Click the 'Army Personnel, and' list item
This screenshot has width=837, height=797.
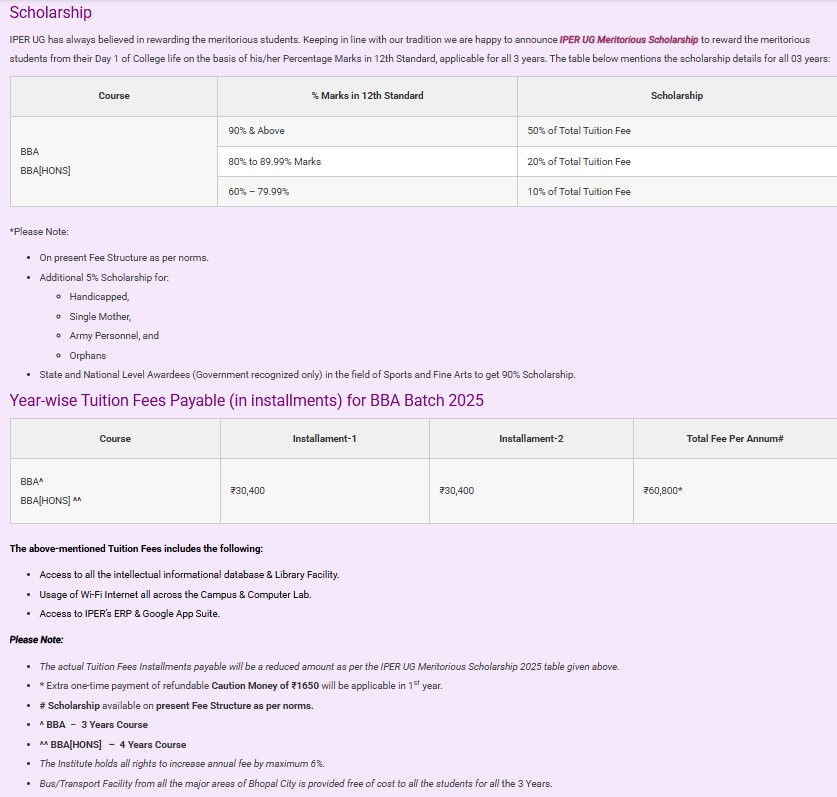click(x=114, y=336)
